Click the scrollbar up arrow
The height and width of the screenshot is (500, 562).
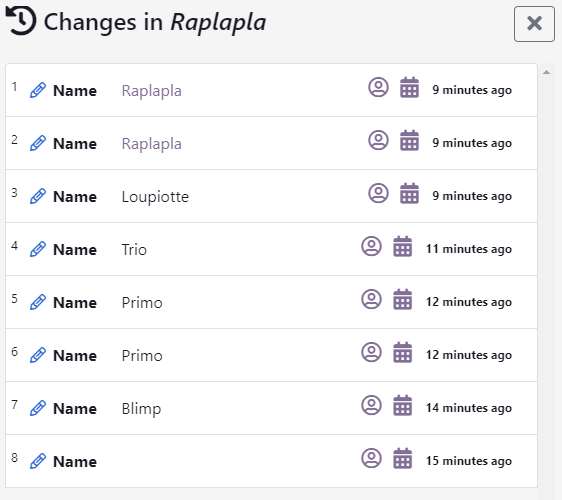click(x=546, y=72)
